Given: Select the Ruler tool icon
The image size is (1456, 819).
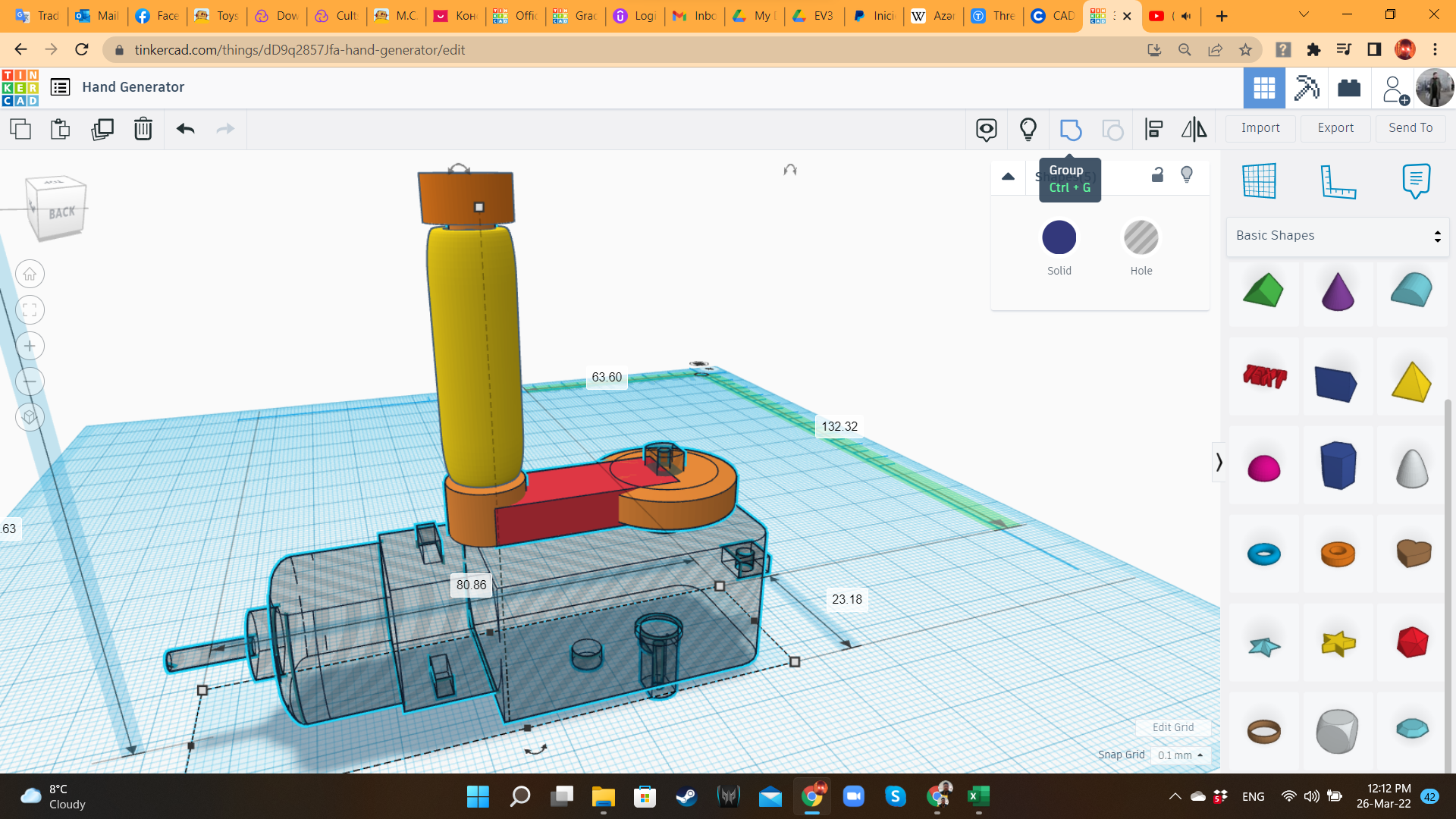Looking at the screenshot, I should click(x=1338, y=181).
